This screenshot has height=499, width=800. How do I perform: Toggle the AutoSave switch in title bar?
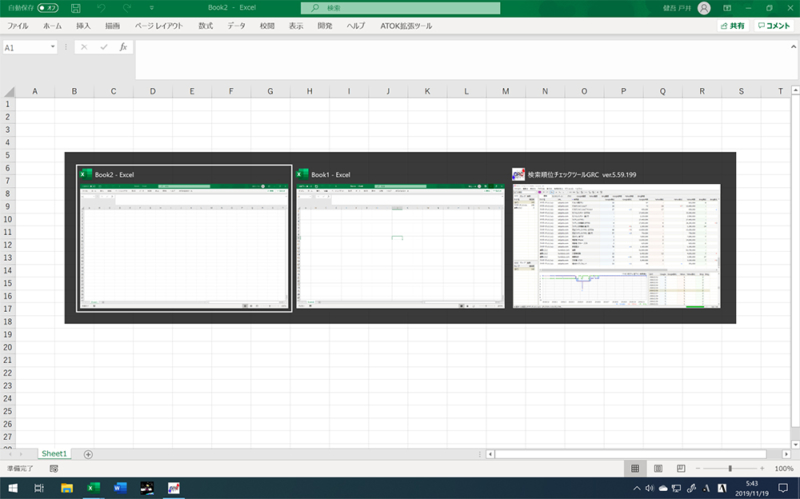point(47,8)
